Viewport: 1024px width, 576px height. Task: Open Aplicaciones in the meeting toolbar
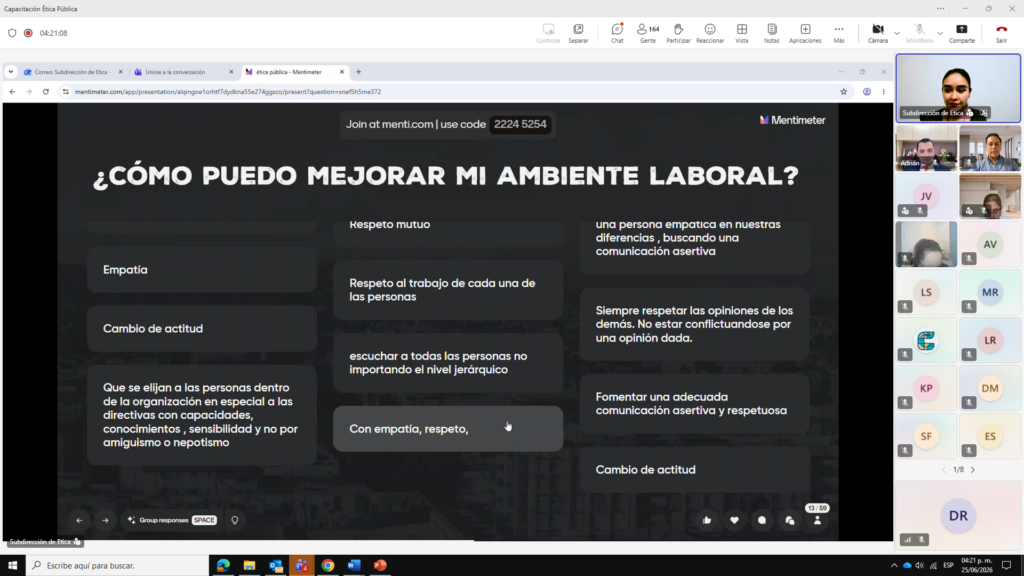805,33
